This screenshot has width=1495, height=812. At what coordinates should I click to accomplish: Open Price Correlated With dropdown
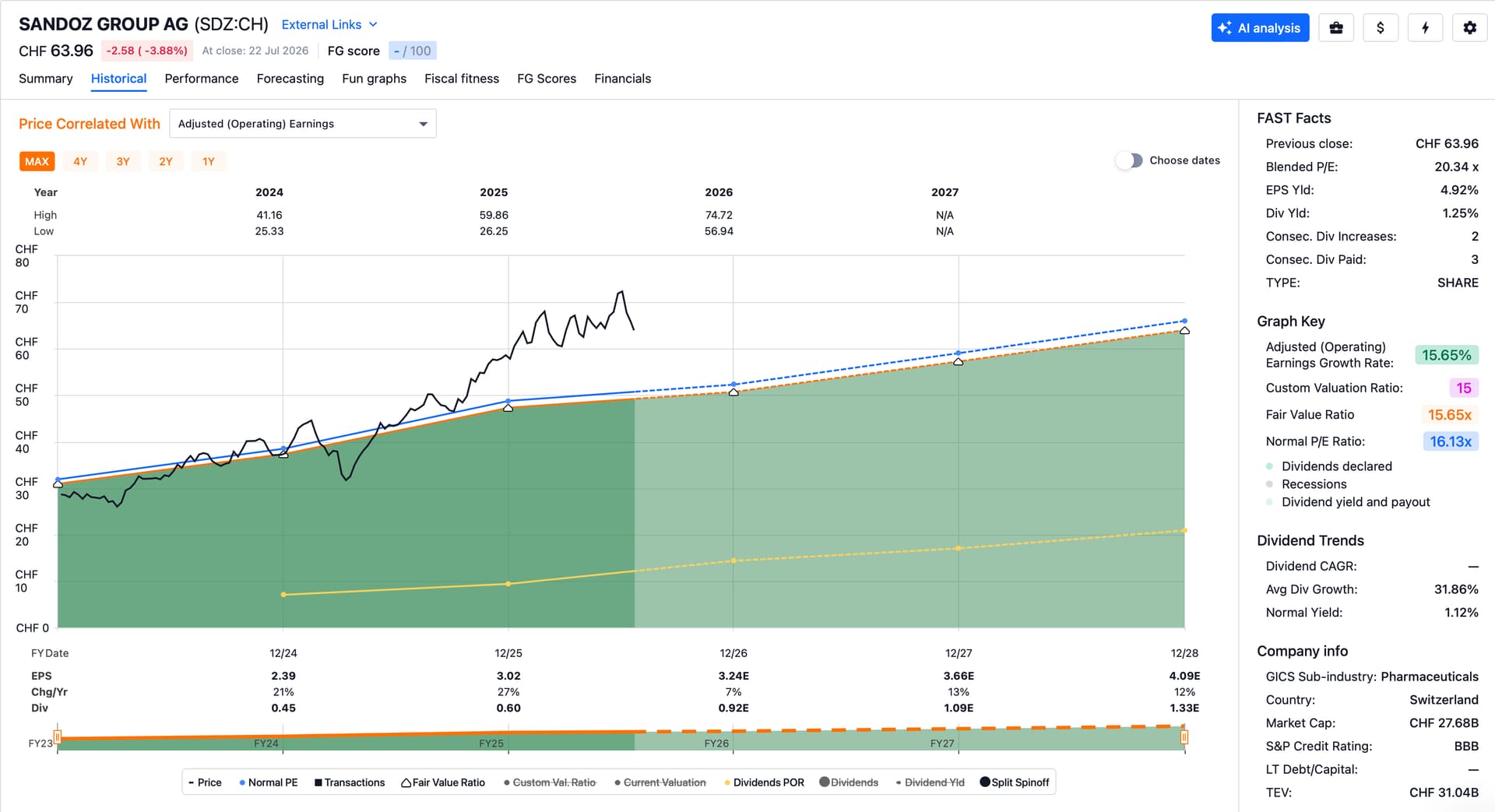click(x=303, y=124)
